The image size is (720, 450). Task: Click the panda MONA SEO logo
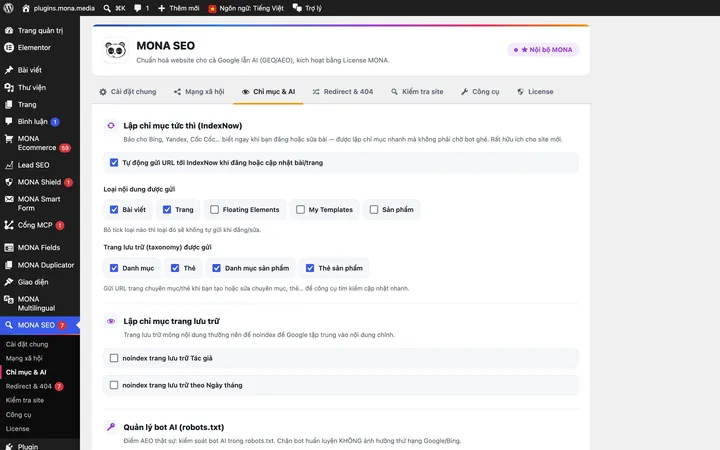[x=115, y=50]
